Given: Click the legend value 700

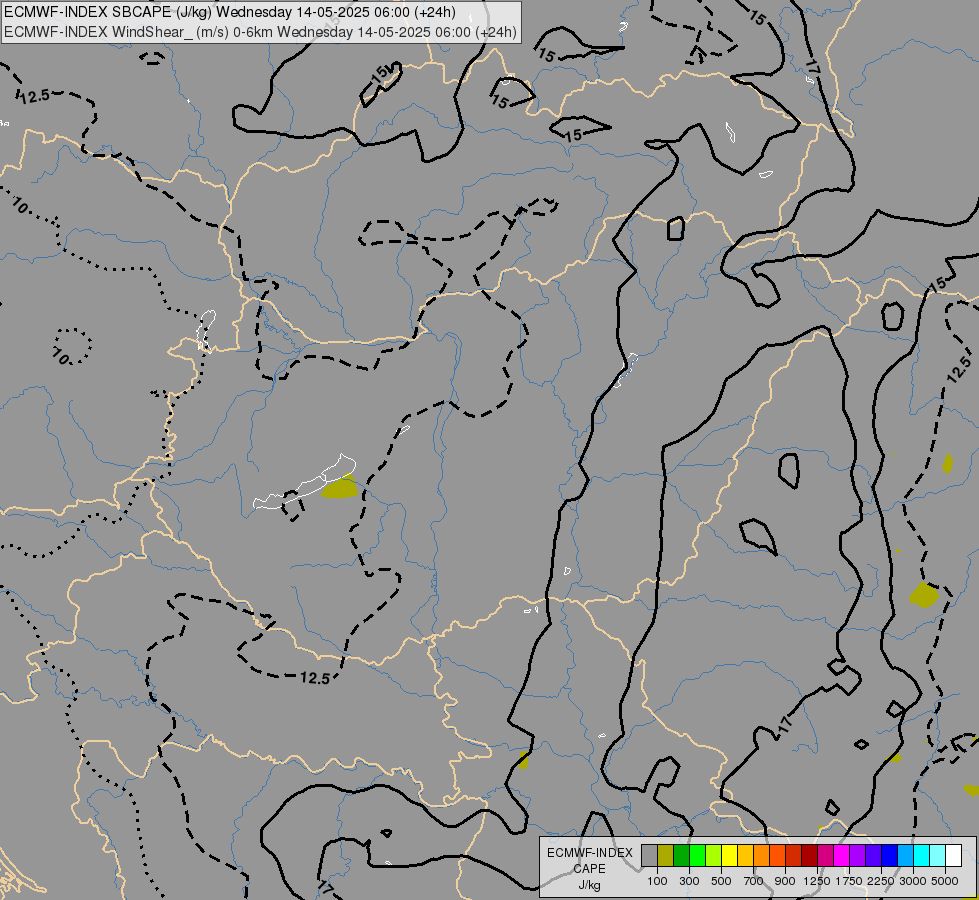Looking at the screenshot, I should pos(754,881).
